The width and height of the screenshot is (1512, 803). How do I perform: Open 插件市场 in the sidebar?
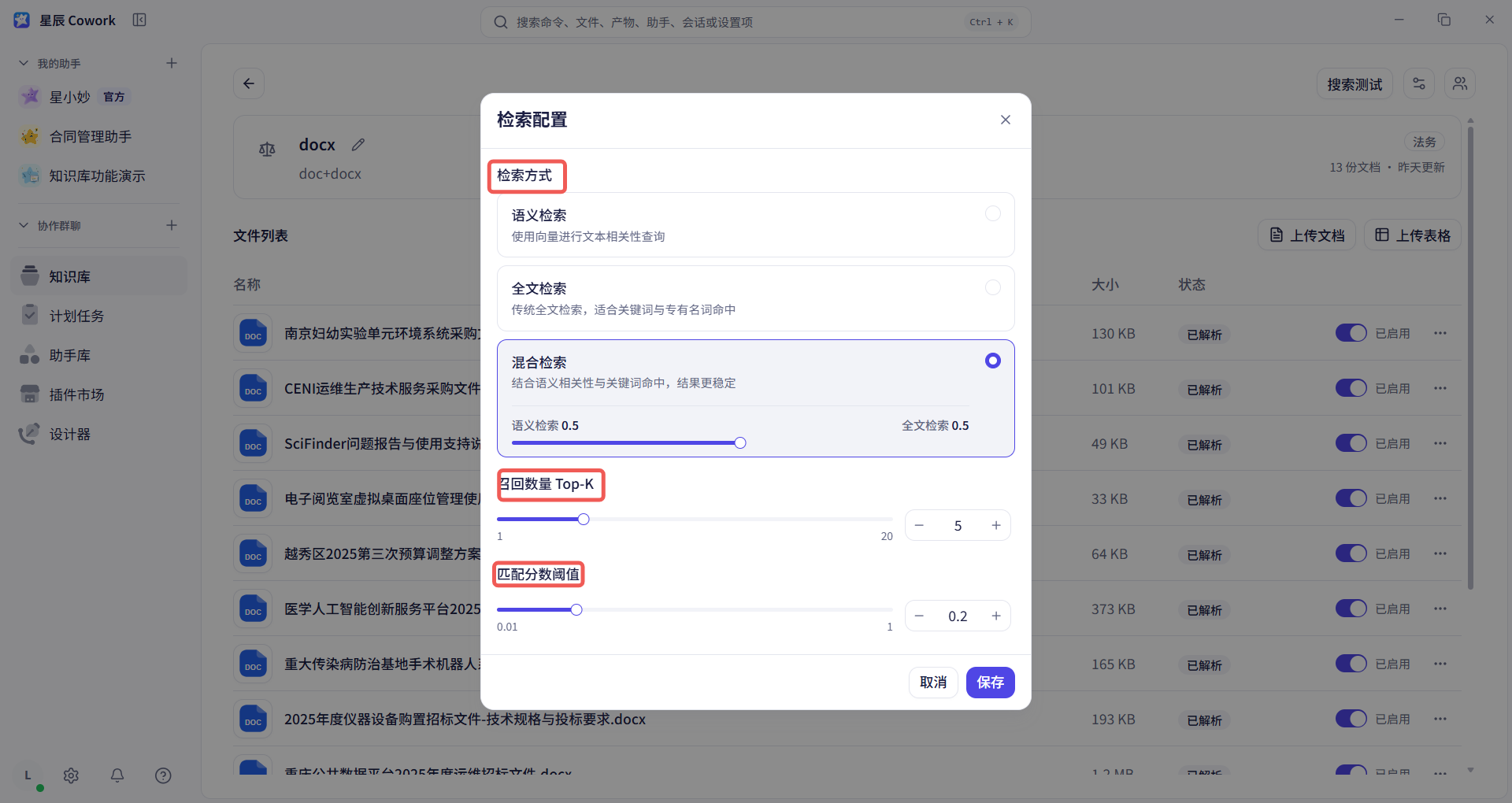98,394
